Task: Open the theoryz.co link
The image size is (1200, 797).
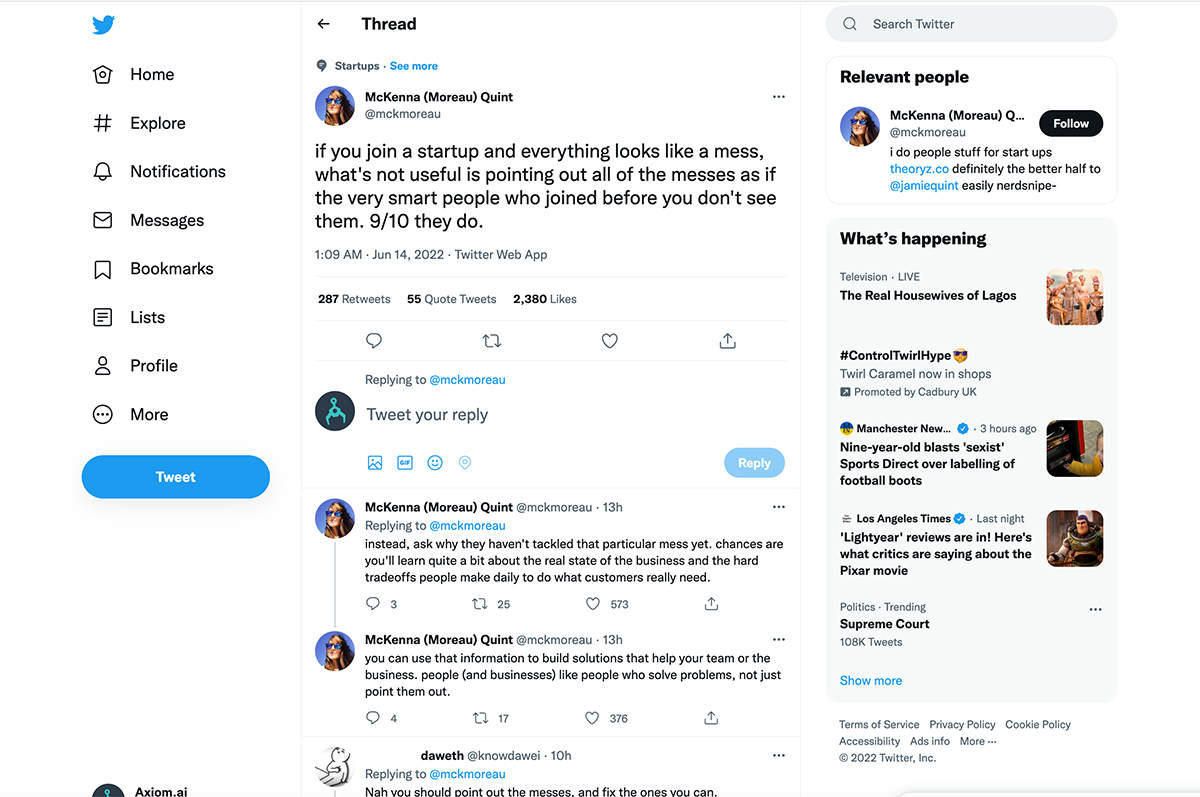Action: 919,169
